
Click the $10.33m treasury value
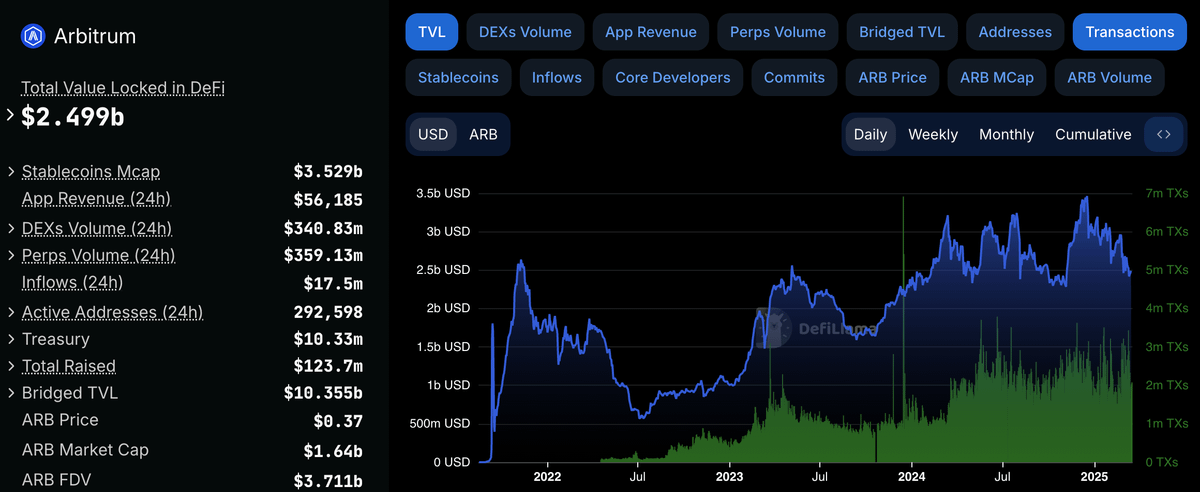(328, 340)
